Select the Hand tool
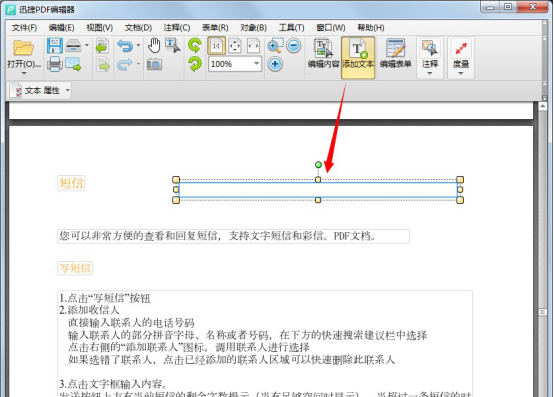The width and height of the screenshot is (554, 397). click(x=154, y=46)
